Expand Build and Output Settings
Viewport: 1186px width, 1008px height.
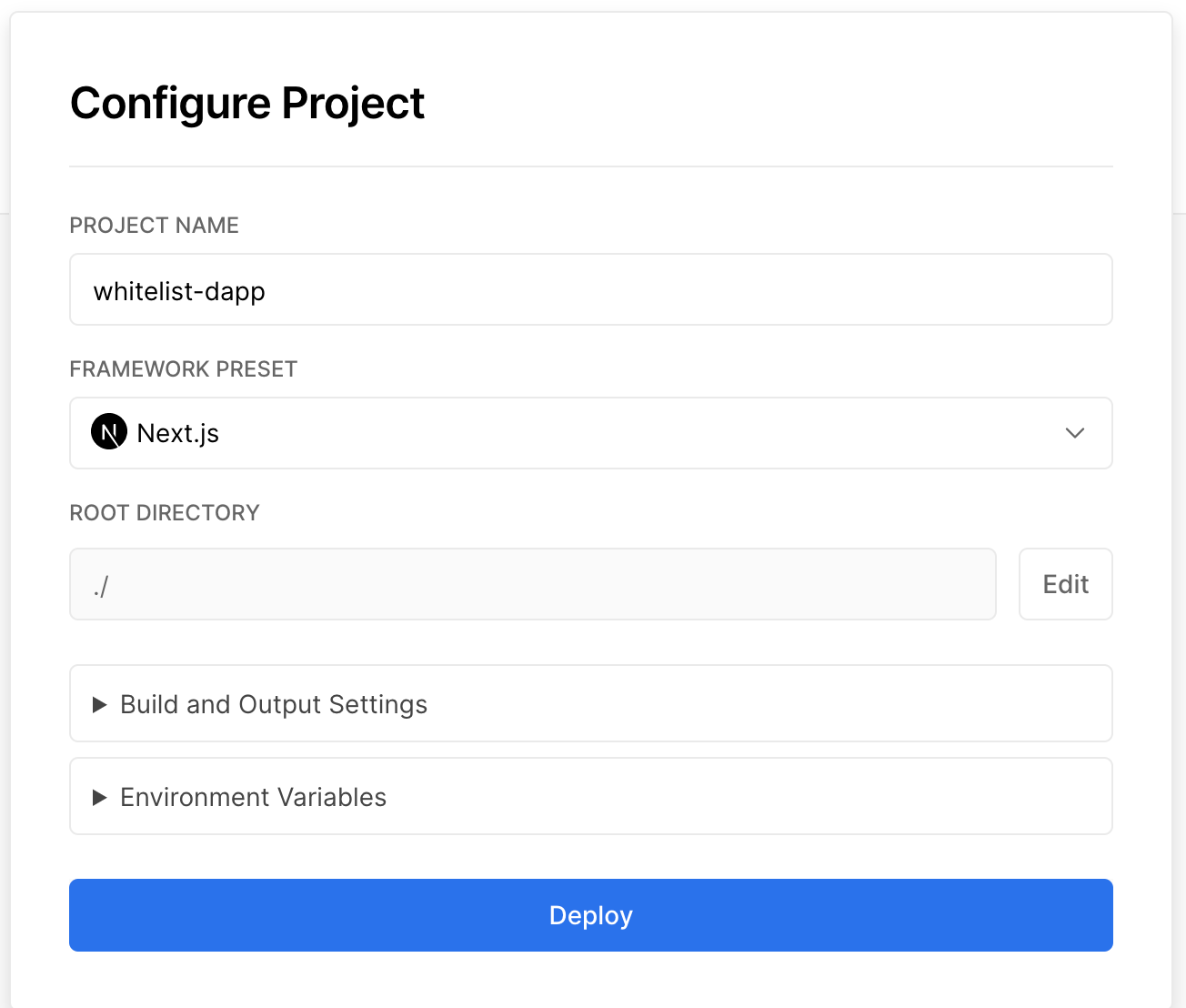591,703
